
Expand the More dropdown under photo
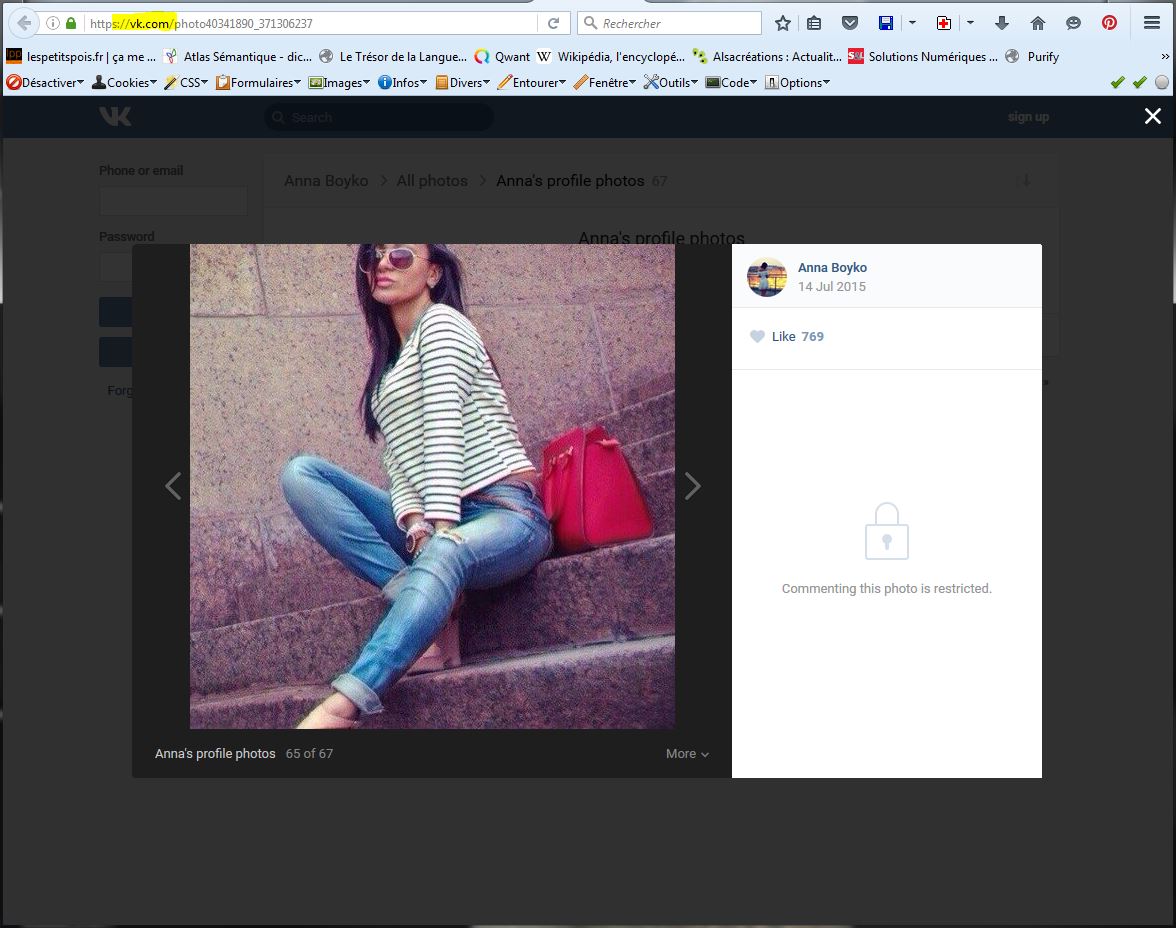pyautogui.click(x=687, y=754)
